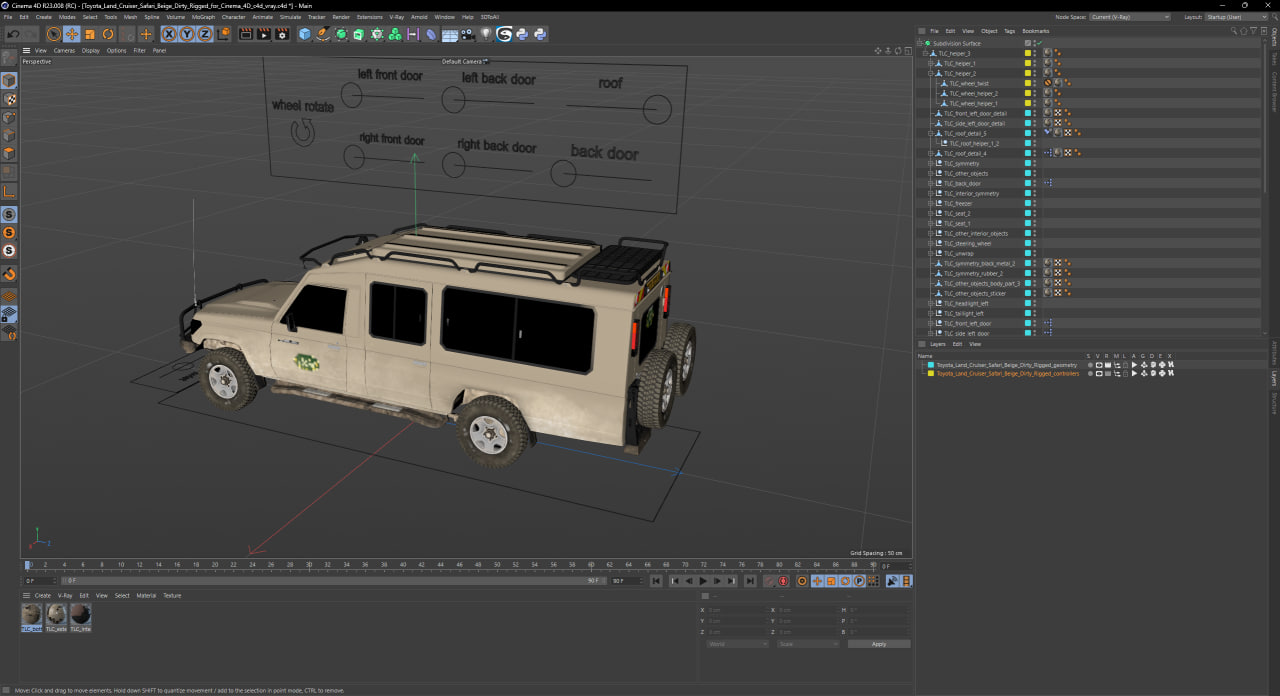
Task: Select the TLC_exte material thumbnail
Action: (x=56, y=613)
